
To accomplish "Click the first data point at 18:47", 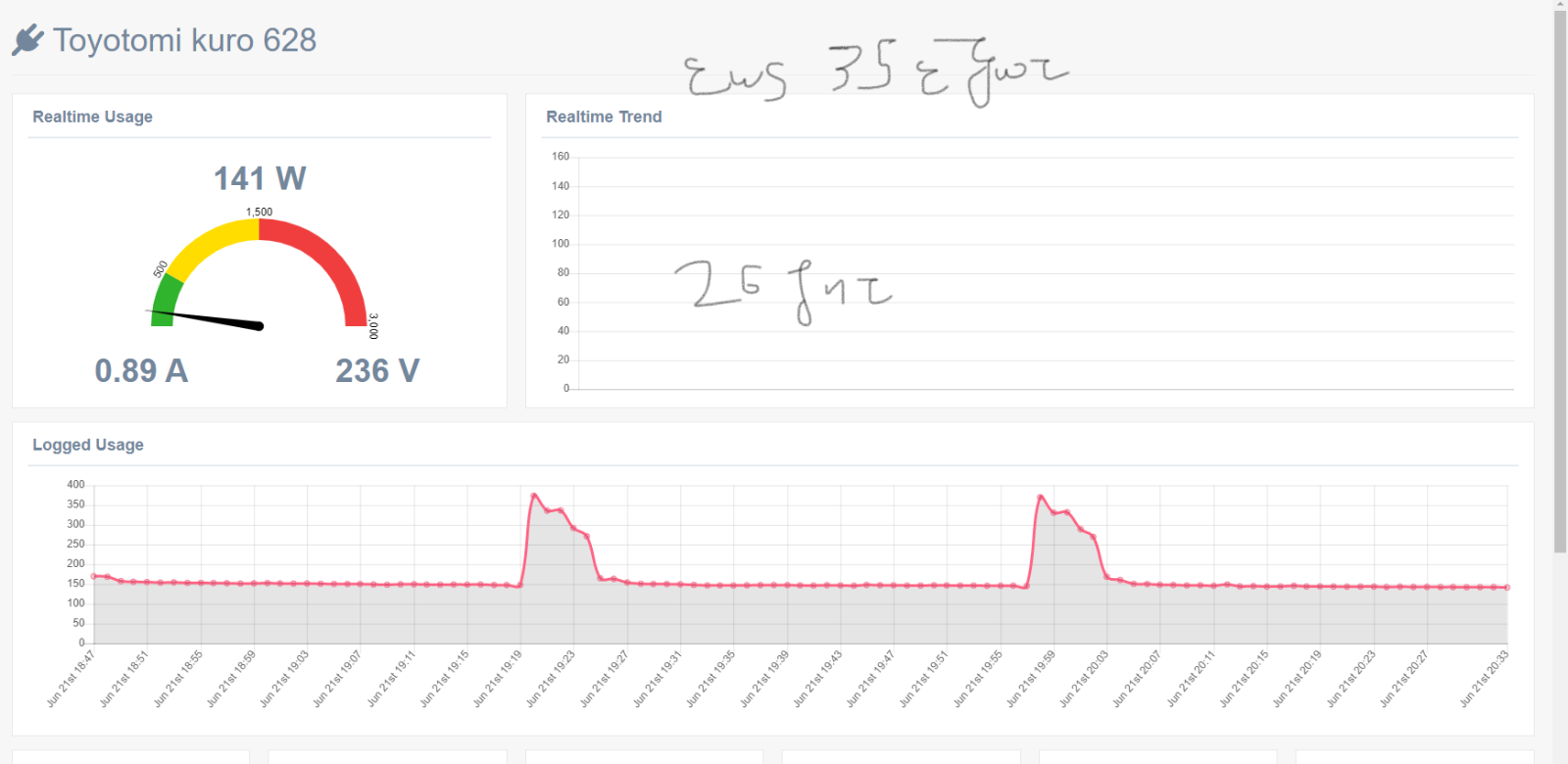I will coord(94,576).
